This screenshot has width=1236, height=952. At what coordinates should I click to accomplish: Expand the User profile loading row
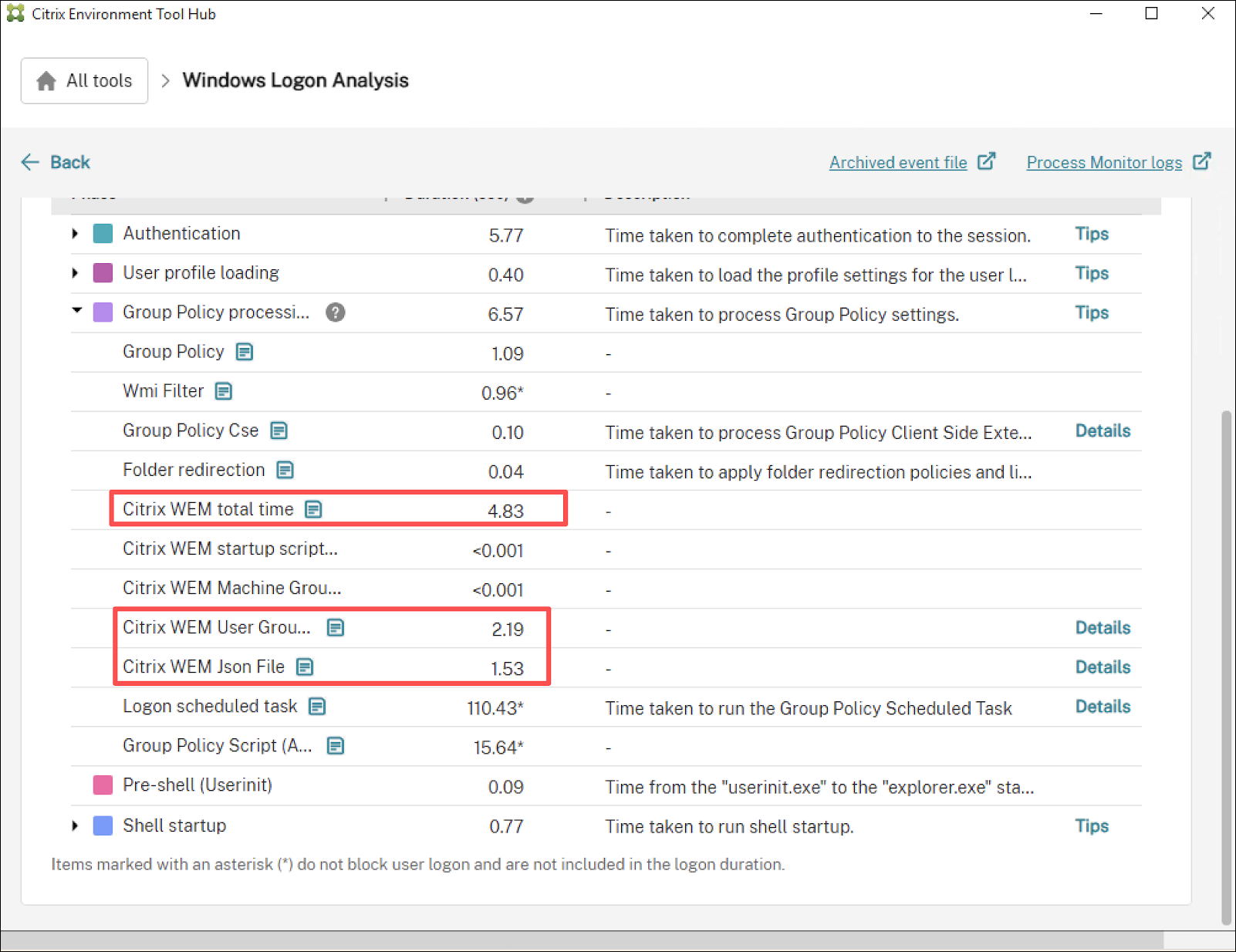click(x=75, y=273)
